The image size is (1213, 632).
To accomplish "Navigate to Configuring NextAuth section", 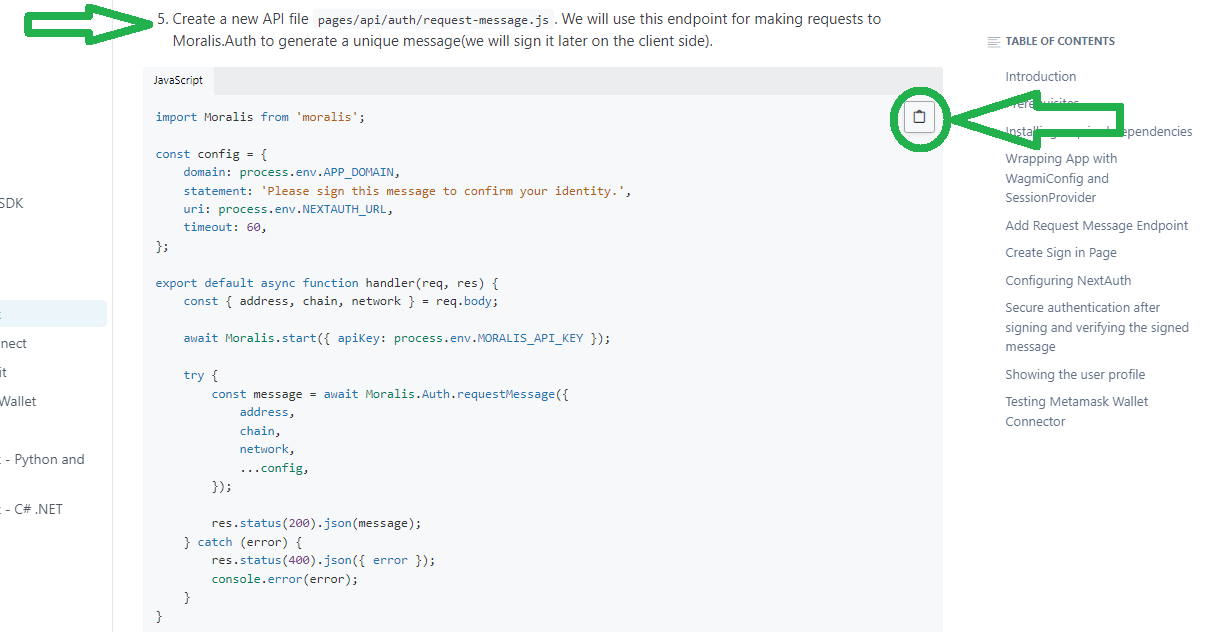I will [1068, 281].
